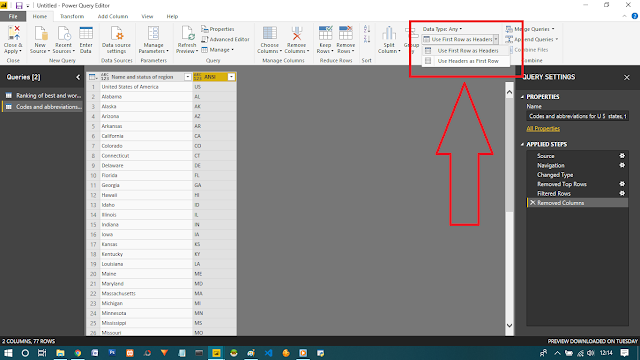Sort ascending with the A-Z icon
Viewport: 640px width, 360px height.
(x=367, y=29)
